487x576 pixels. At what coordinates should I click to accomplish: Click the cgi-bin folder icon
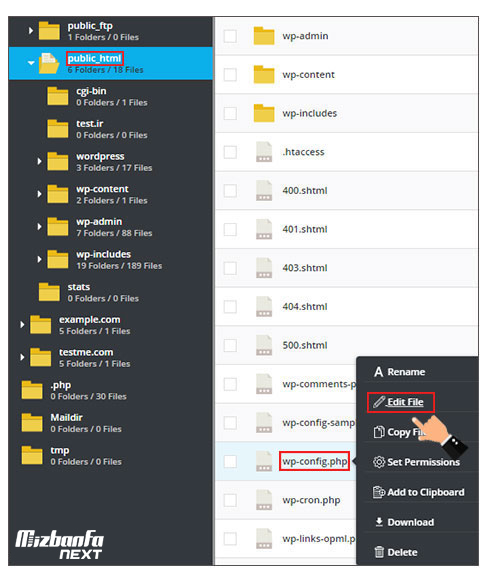point(58,96)
